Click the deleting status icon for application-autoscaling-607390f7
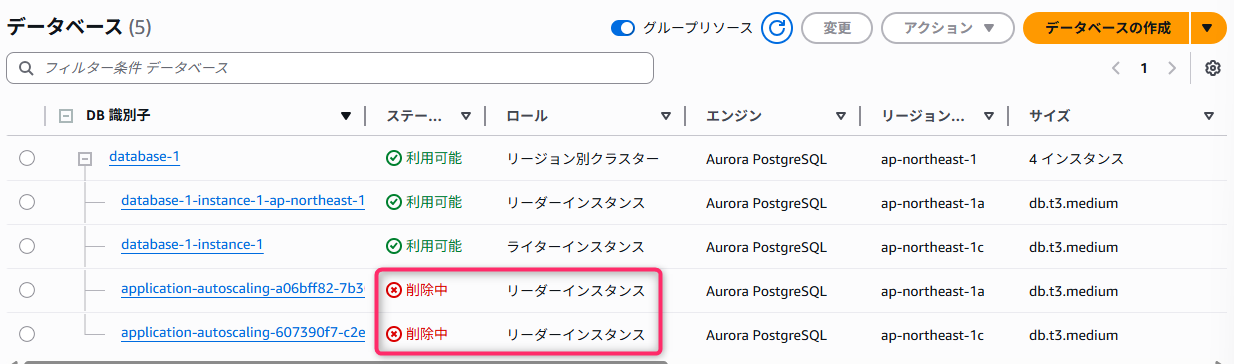This screenshot has width=1234, height=364. click(394, 334)
